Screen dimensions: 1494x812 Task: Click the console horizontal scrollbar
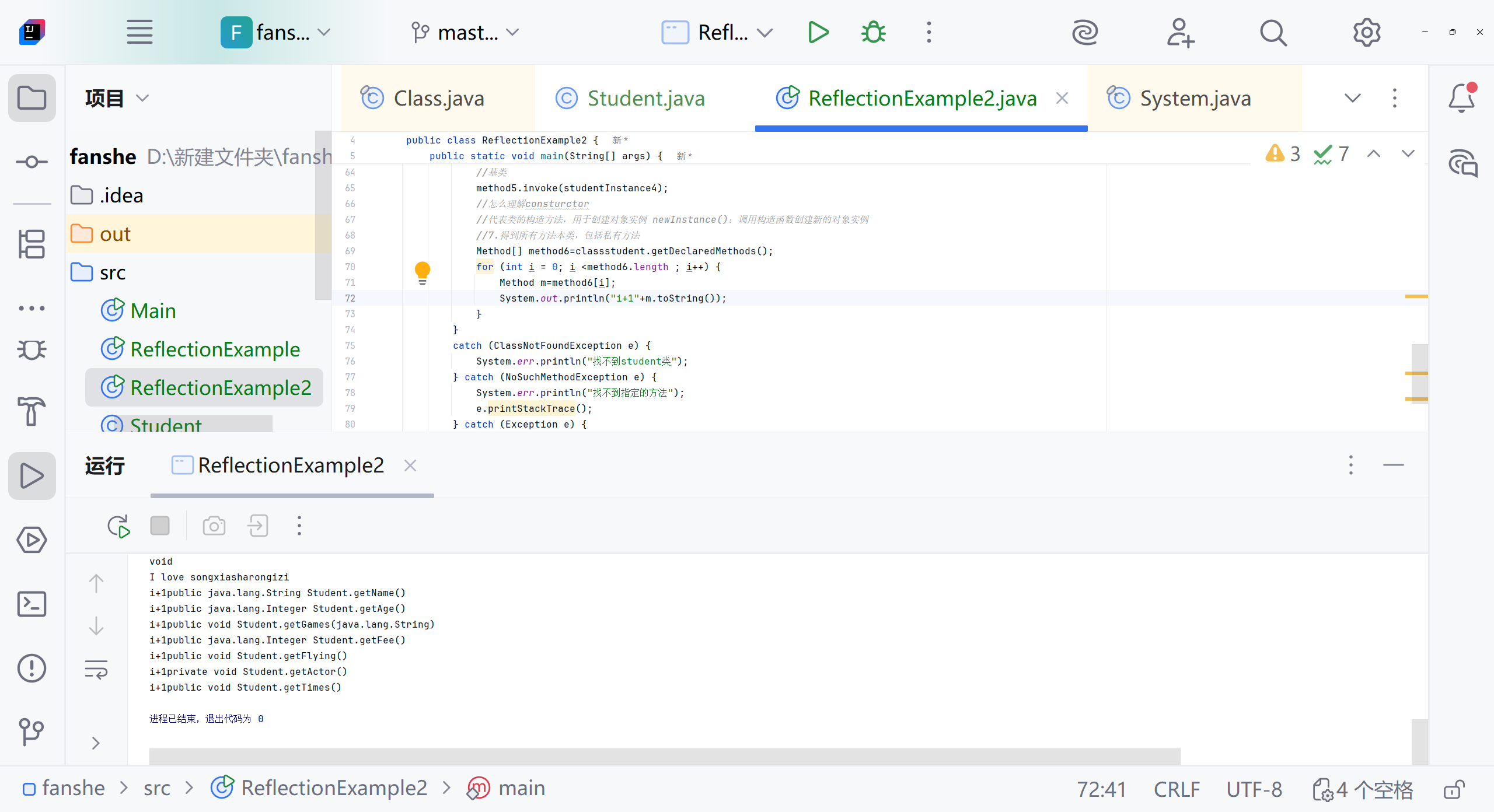[x=664, y=756]
